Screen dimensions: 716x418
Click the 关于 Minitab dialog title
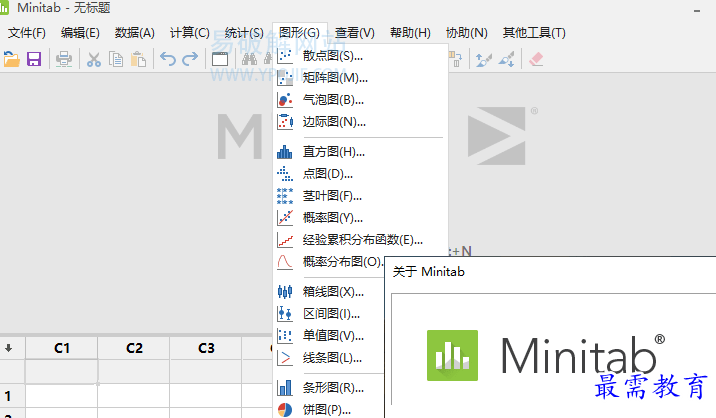click(x=429, y=272)
